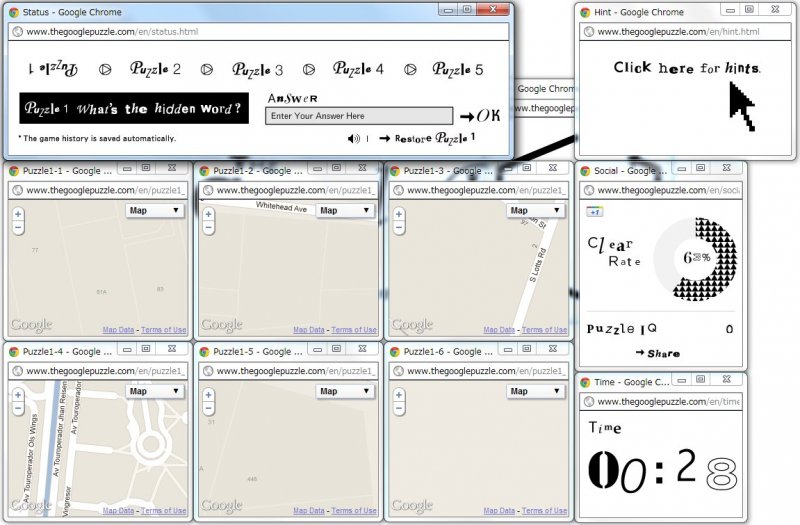Screen dimensions: 800x525
Task: Click the Puzzle1-1 window address bar
Action: click(98, 190)
